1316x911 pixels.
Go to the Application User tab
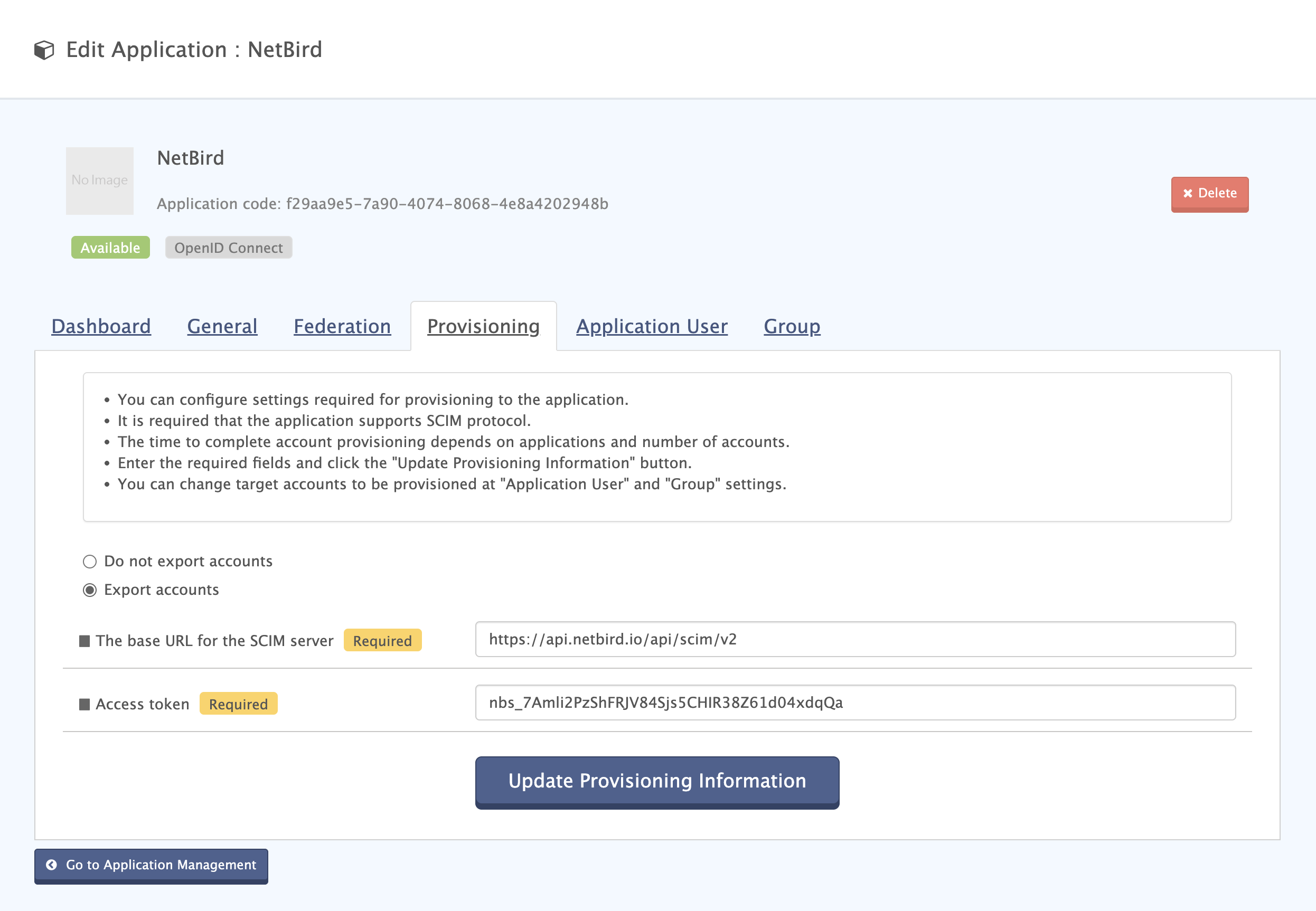coord(652,326)
